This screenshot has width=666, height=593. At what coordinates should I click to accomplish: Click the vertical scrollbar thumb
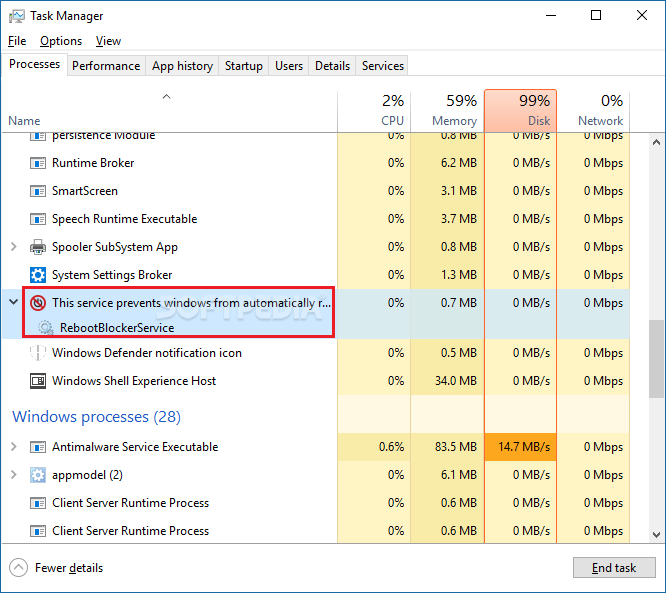[656, 359]
